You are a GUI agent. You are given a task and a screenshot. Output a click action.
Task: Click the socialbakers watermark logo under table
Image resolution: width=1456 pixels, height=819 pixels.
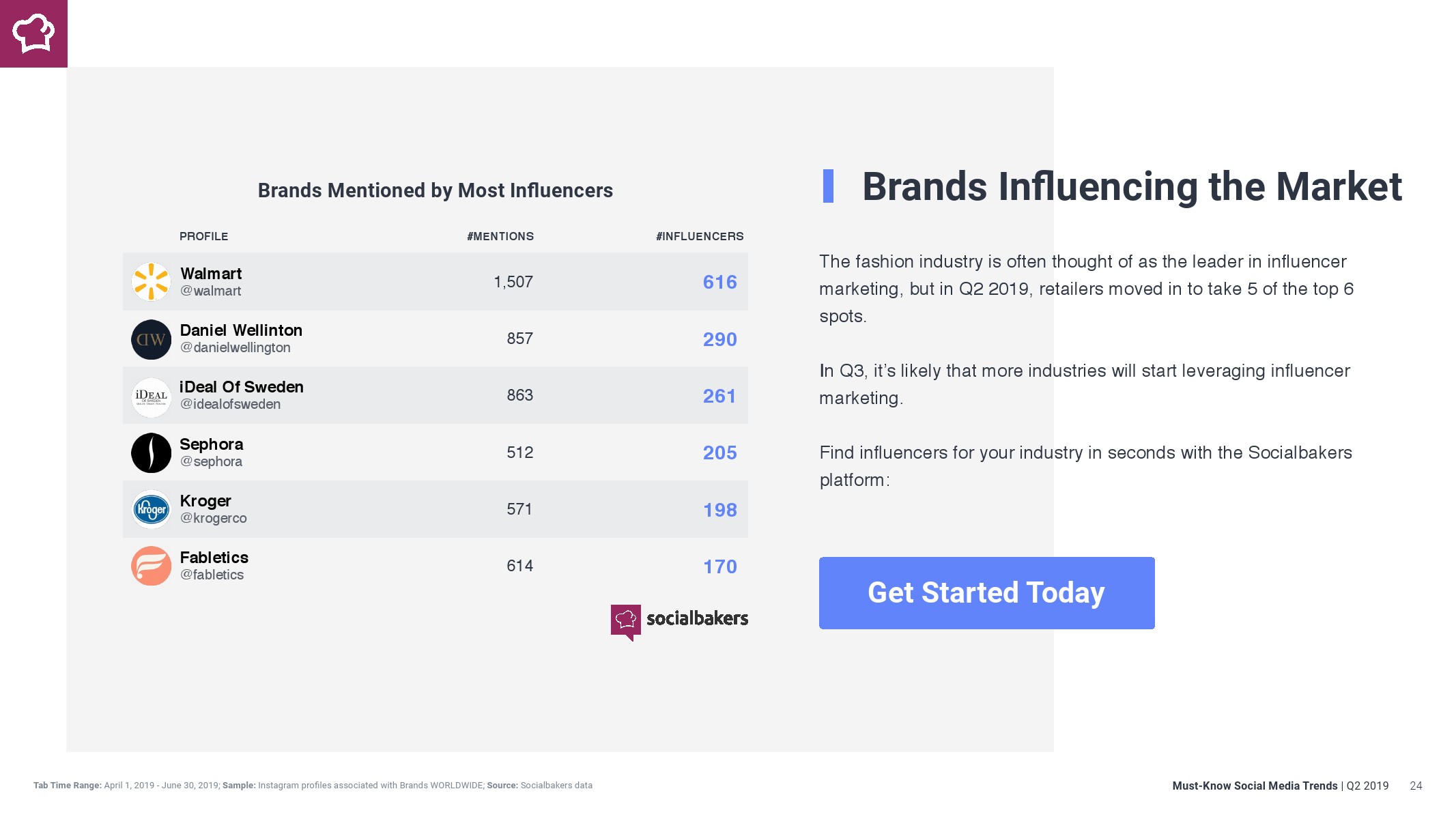coord(679,620)
